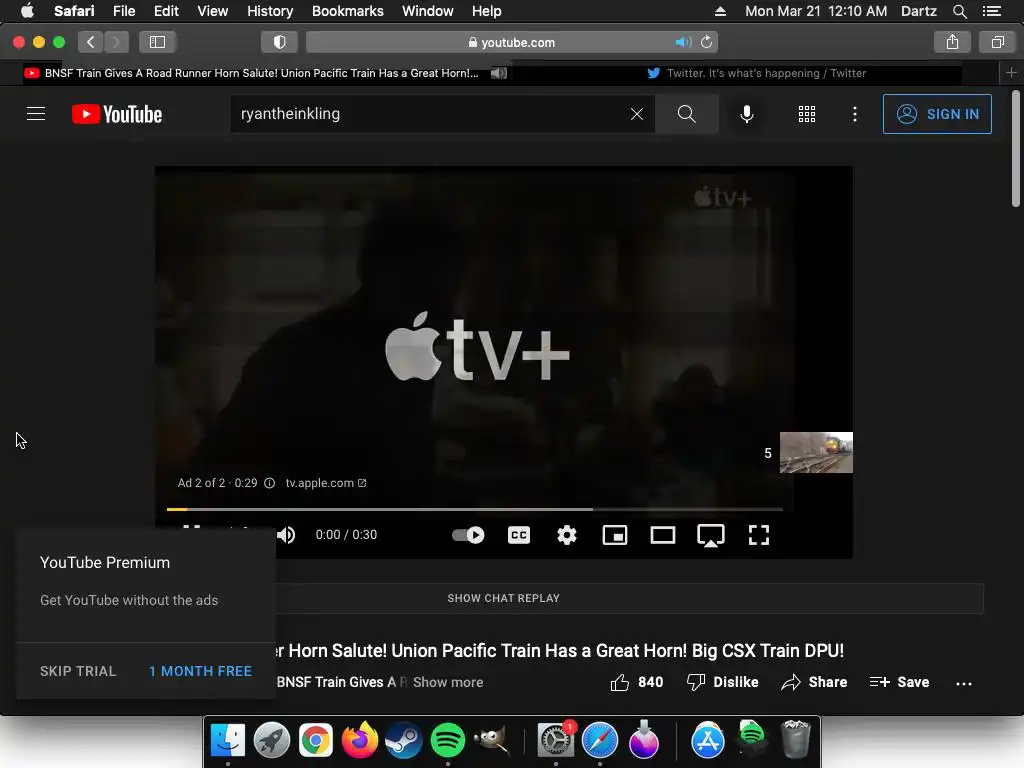
Task: Mute the tab via address bar speaker
Action: [x=683, y=42]
